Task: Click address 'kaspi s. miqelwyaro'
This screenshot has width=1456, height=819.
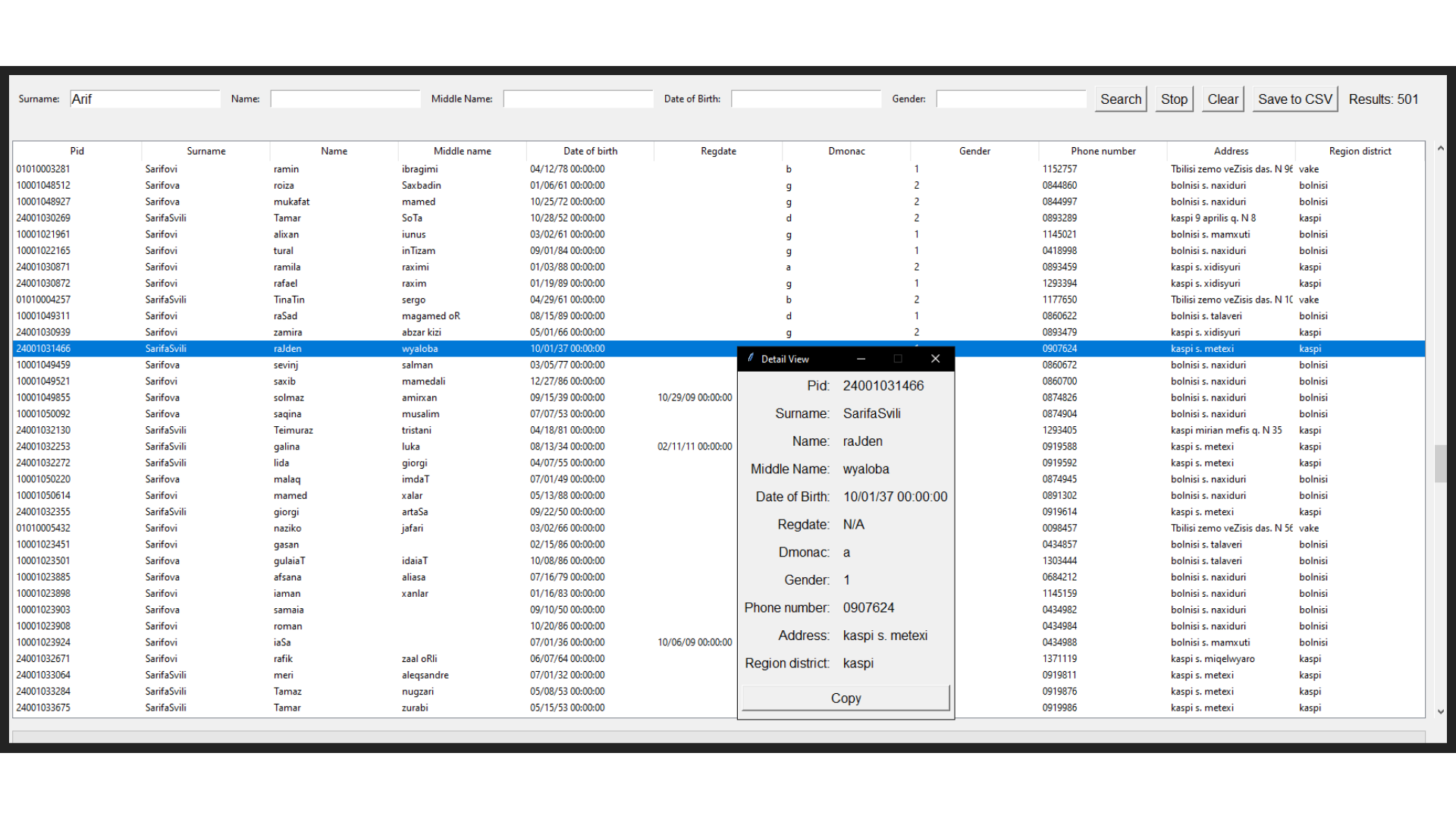Action: click(x=1213, y=659)
